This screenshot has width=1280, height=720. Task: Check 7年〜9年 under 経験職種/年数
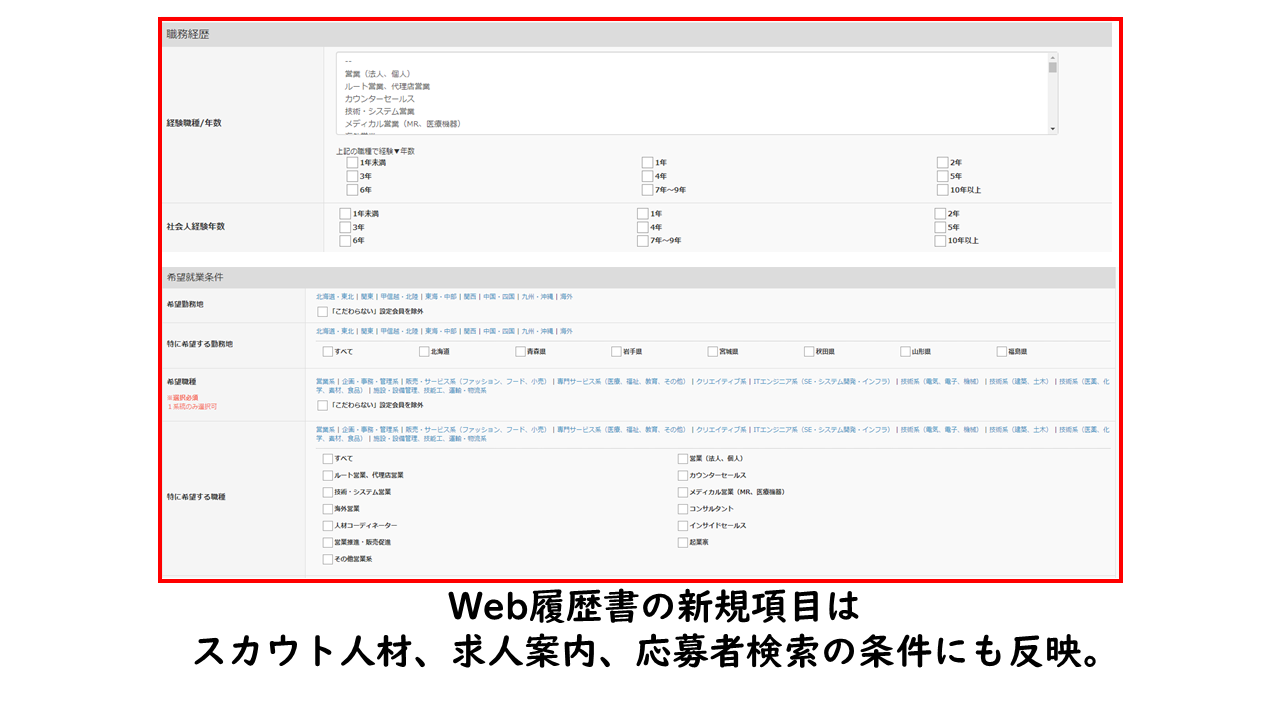click(x=647, y=189)
